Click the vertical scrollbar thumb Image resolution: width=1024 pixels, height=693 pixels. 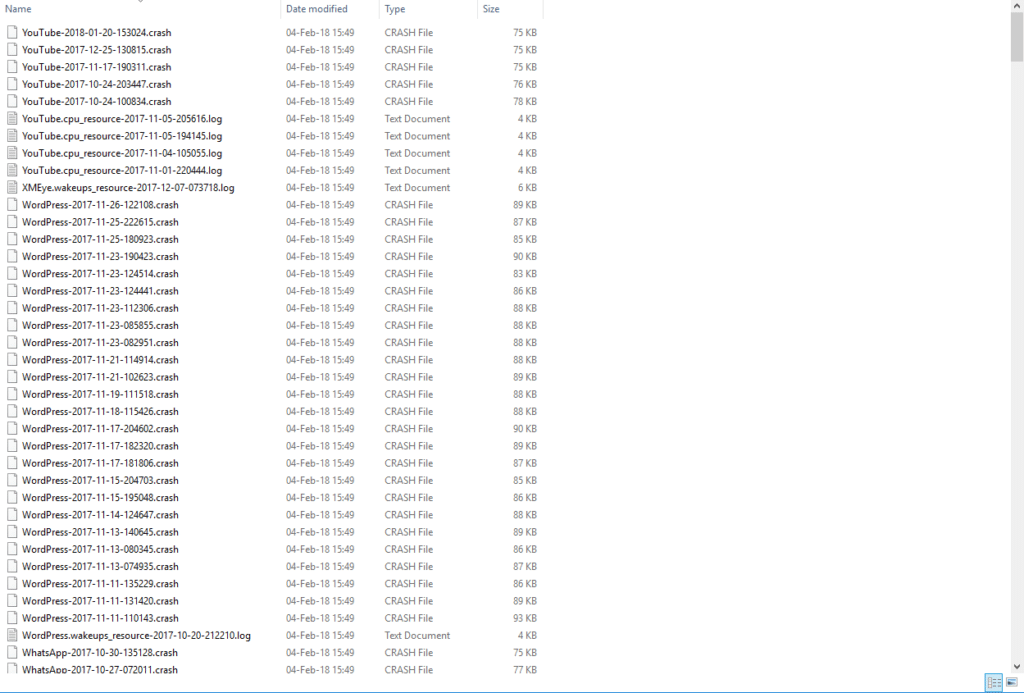(1017, 37)
